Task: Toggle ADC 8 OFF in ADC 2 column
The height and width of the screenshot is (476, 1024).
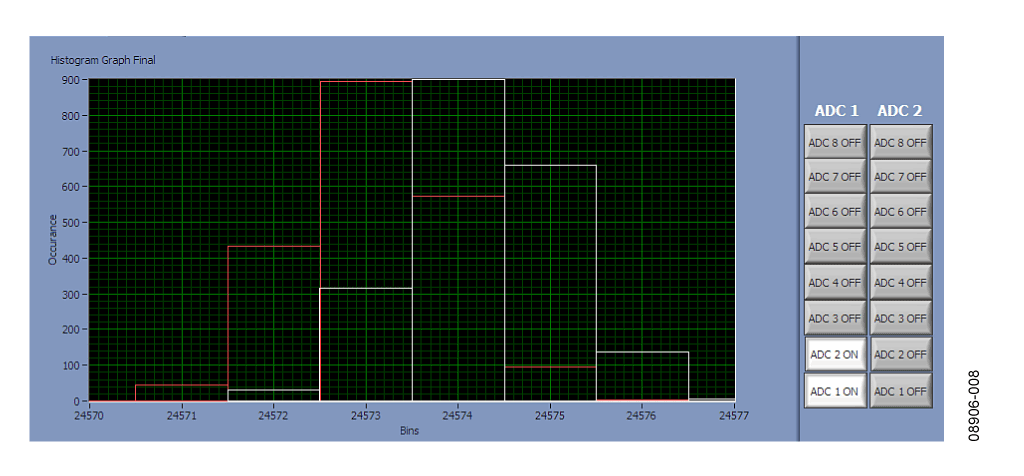Action: [x=901, y=142]
